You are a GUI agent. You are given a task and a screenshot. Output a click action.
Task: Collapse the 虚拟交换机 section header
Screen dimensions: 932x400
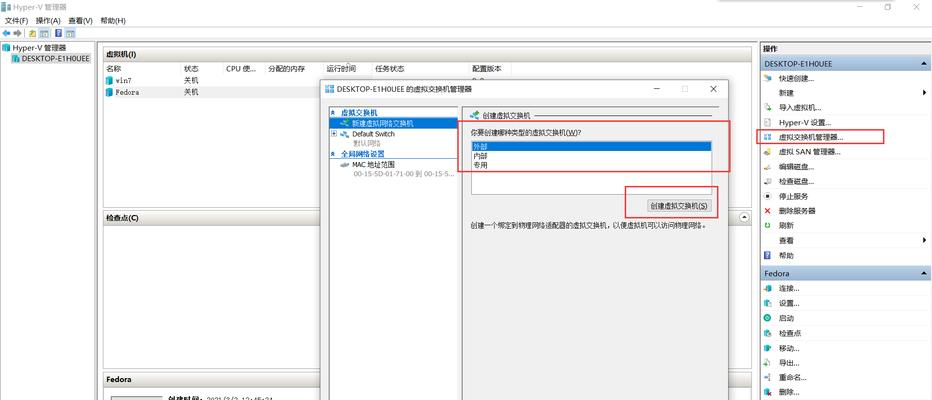click(334, 112)
